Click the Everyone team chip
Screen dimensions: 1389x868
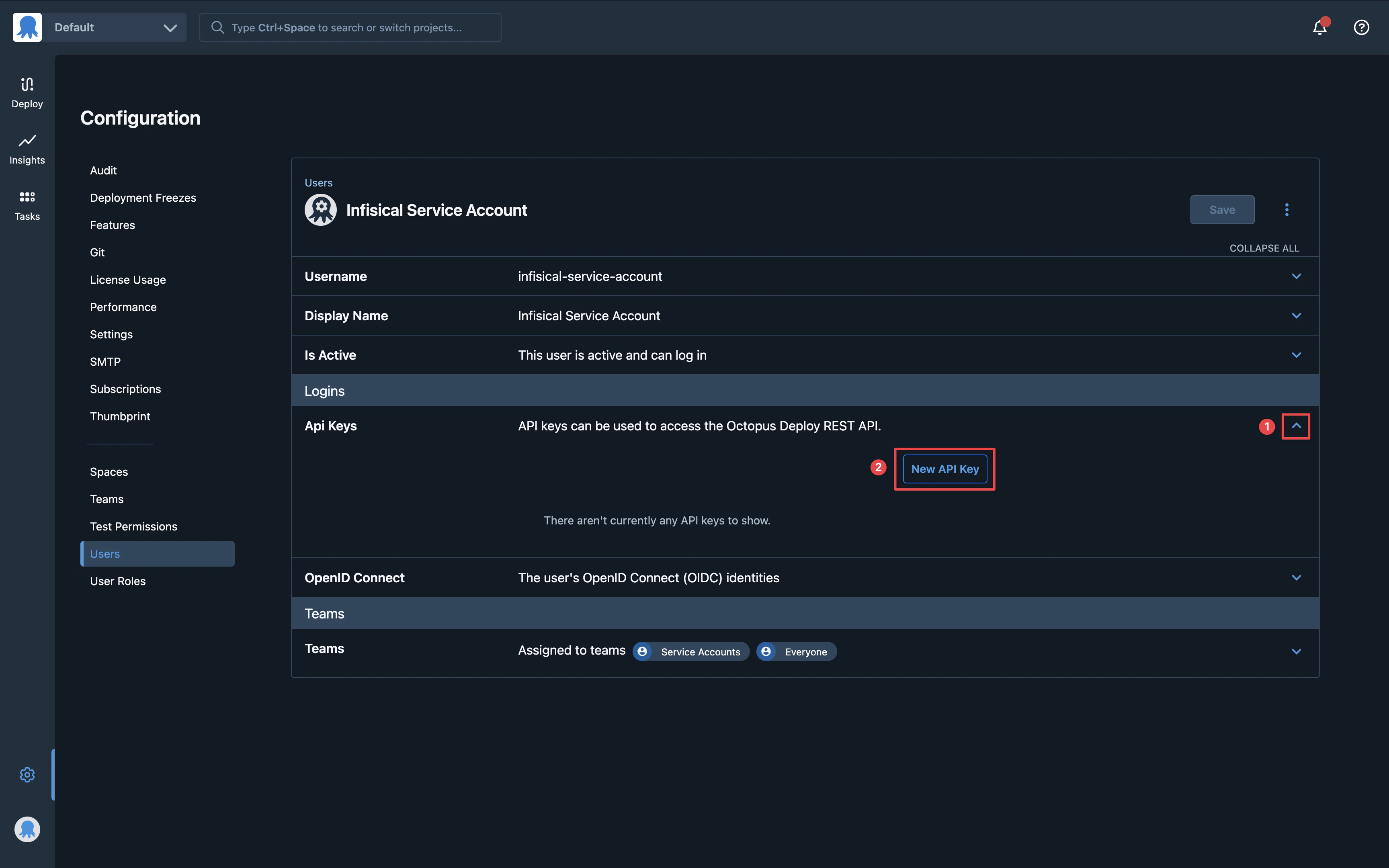[796, 651]
